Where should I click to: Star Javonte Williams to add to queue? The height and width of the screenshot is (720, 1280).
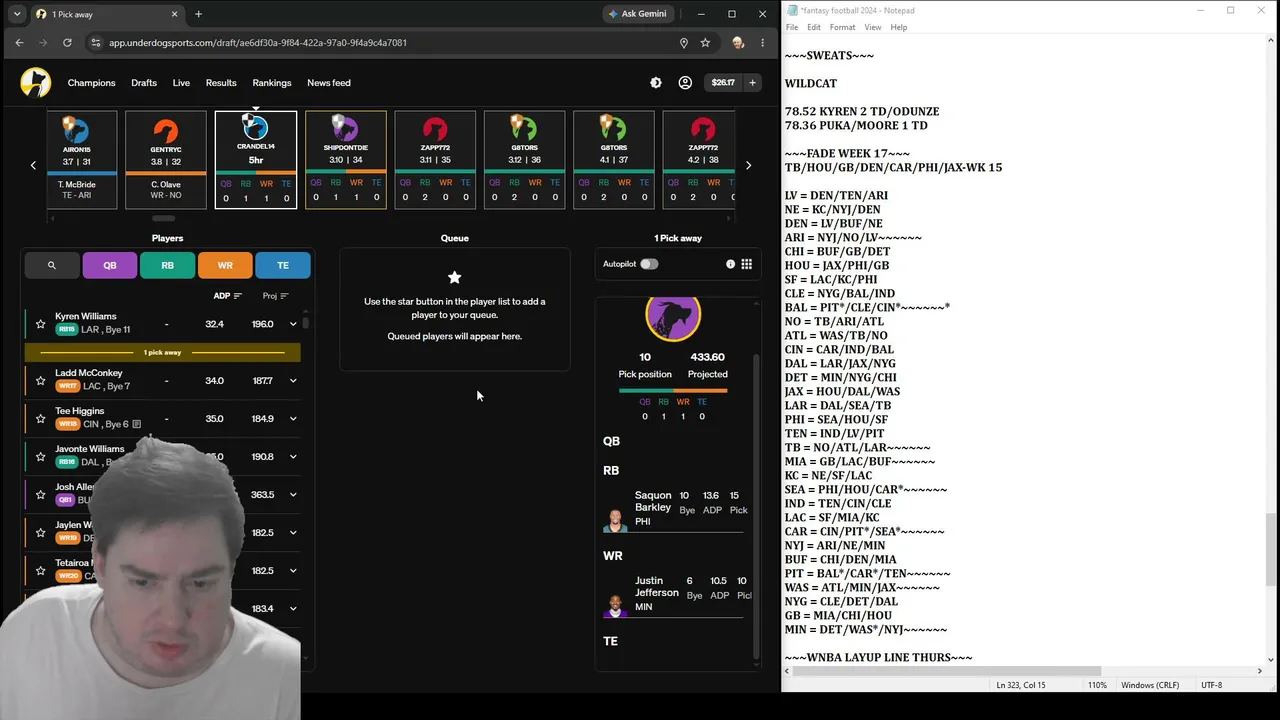click(40, 457)
